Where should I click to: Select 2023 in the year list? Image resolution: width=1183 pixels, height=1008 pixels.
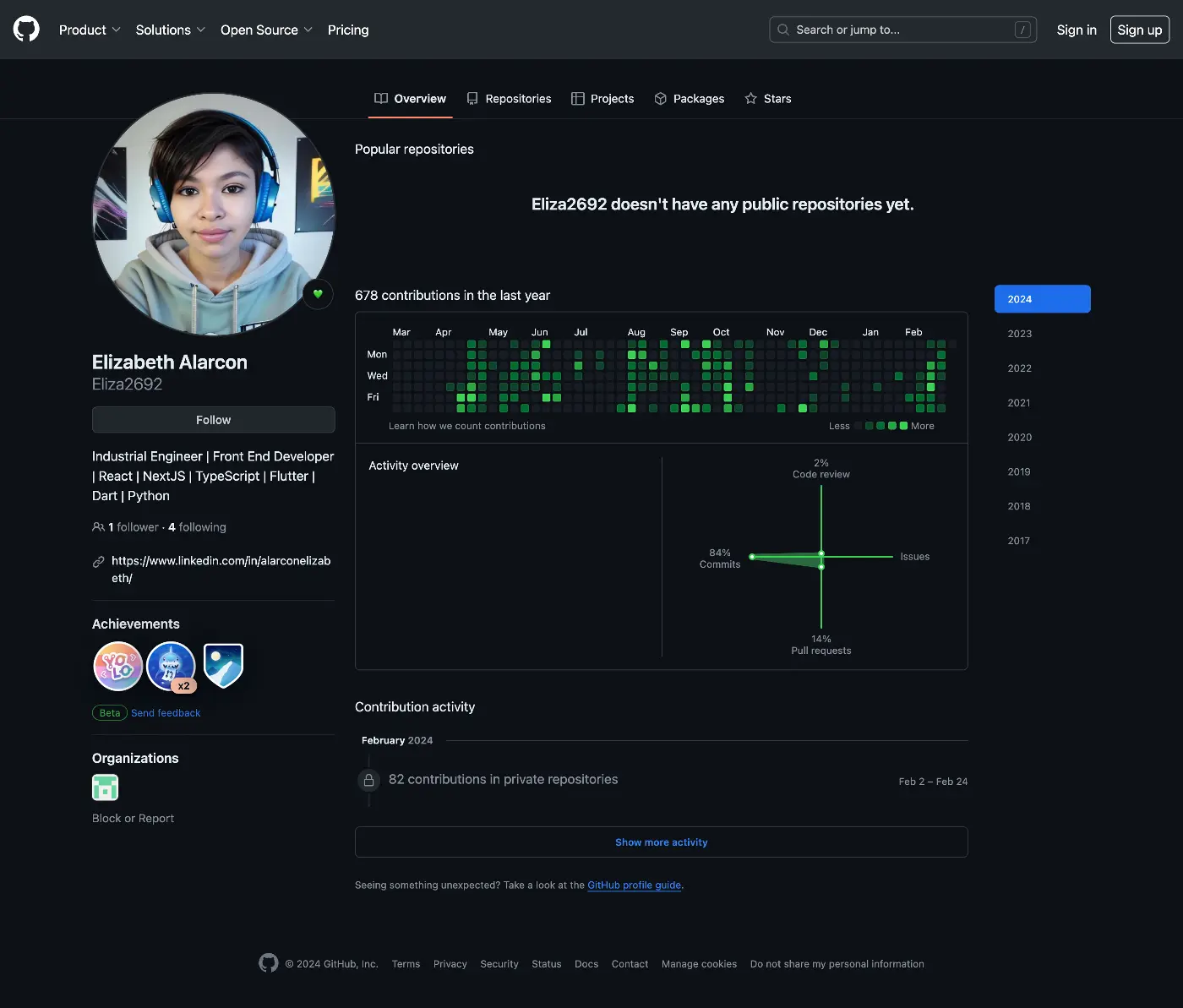pos(1019,334)
